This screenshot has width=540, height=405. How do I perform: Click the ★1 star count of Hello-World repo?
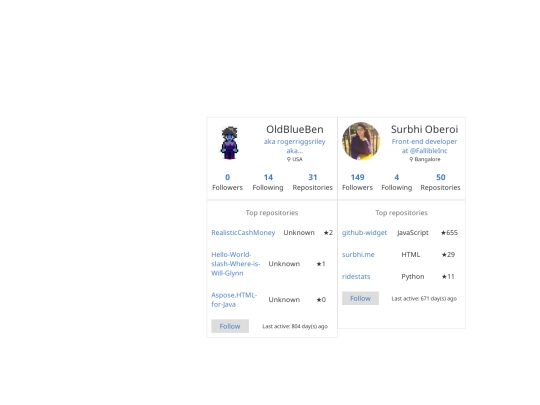point(321,264)
